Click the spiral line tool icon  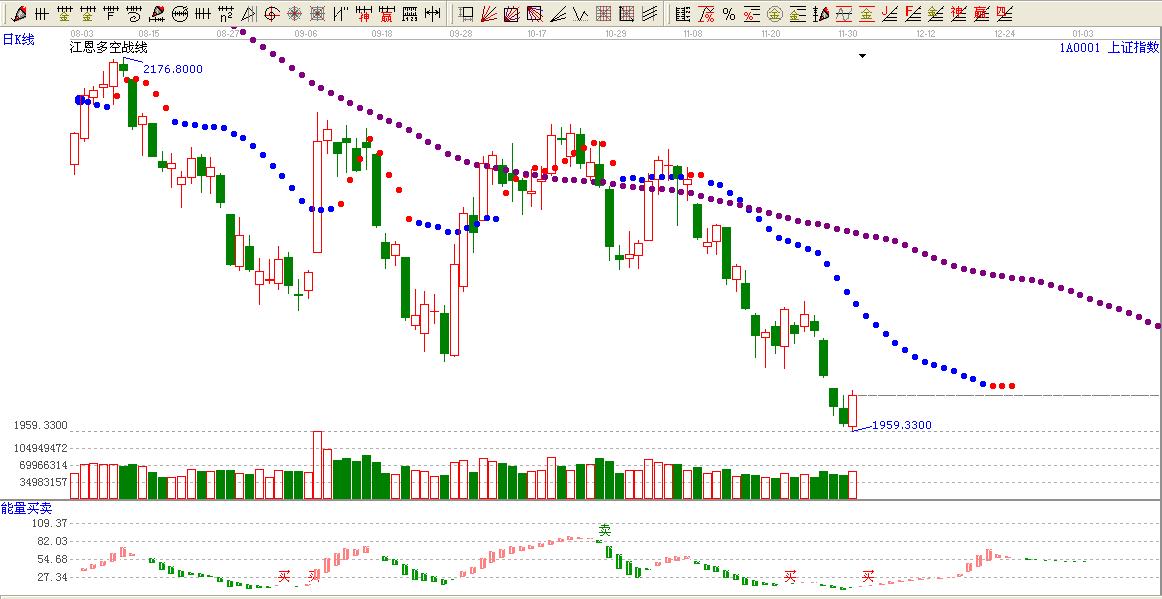[x=133, y=14]
